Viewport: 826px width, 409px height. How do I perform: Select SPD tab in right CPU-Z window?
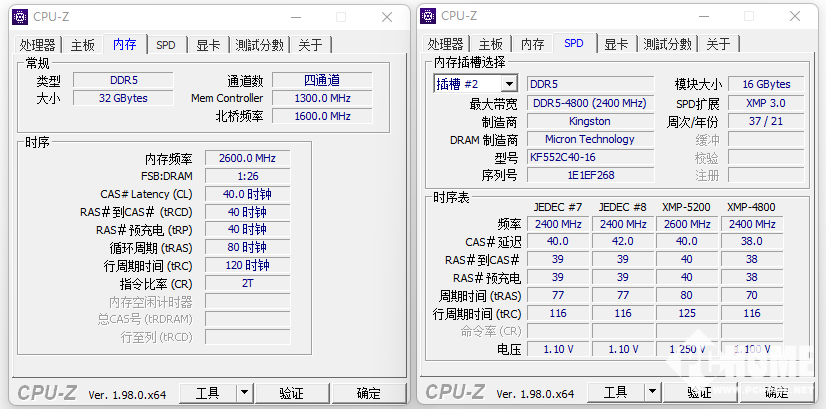point(574,44)
